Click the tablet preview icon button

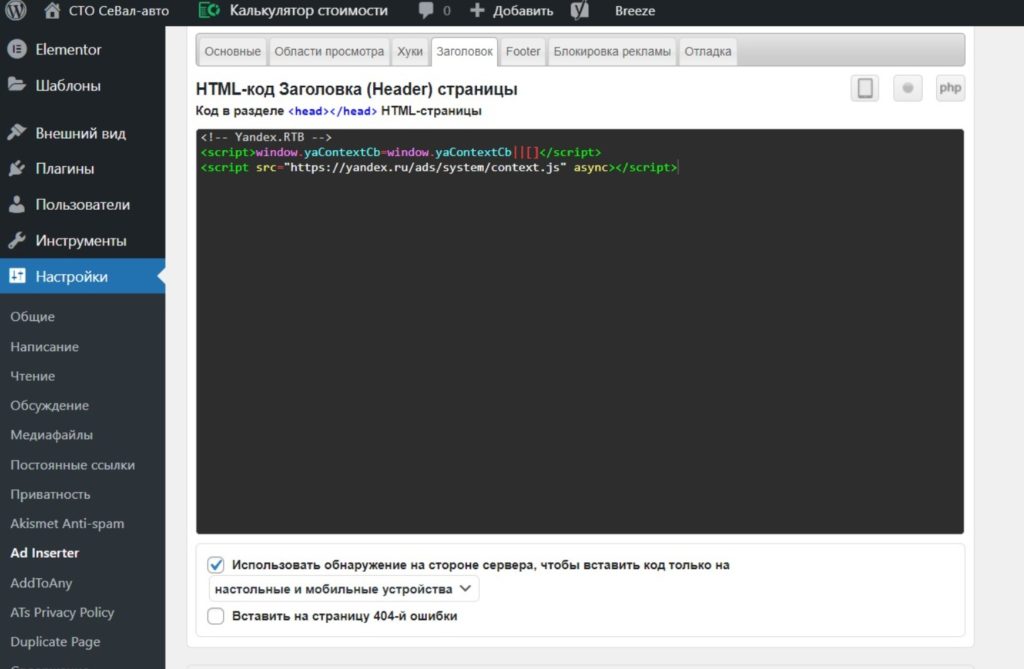coord(865,88)
